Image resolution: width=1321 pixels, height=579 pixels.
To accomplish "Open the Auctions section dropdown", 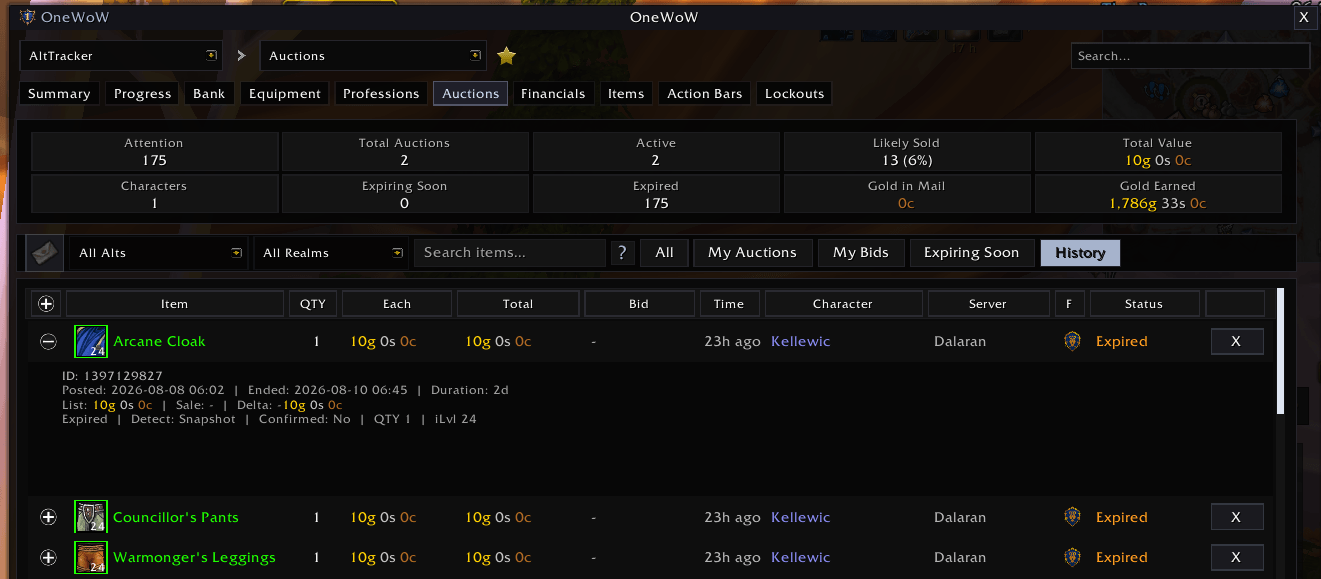I will [x=373, y=56].
